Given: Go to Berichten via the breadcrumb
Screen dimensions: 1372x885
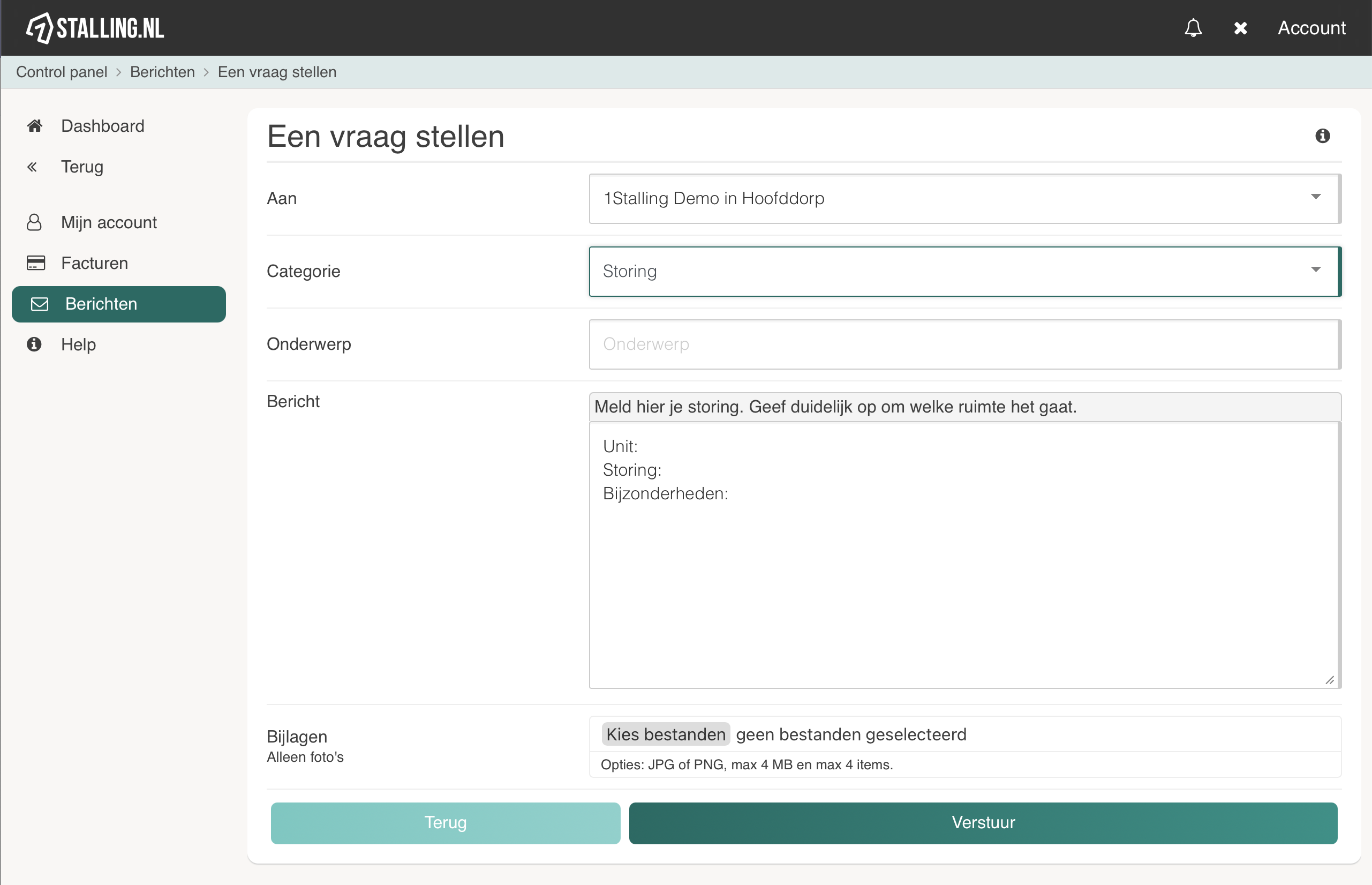Looking at the screenshot, I should [x=162, y=72].
